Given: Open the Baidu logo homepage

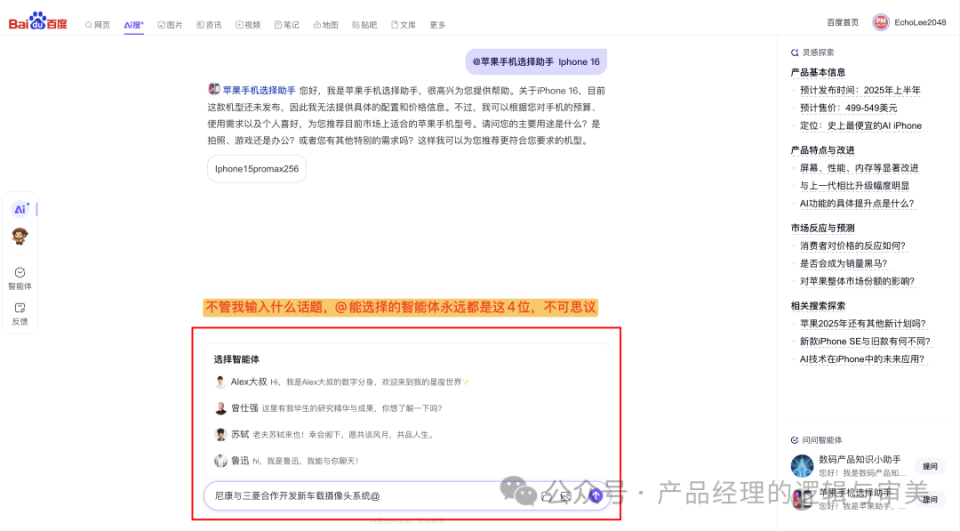Looking at the screenshot, I should click(x=37, y=21).
